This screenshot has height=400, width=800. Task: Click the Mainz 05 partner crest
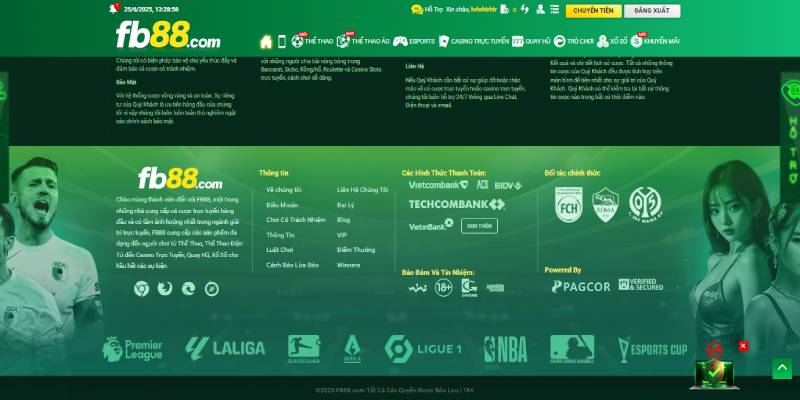click(x=645, y=204)
